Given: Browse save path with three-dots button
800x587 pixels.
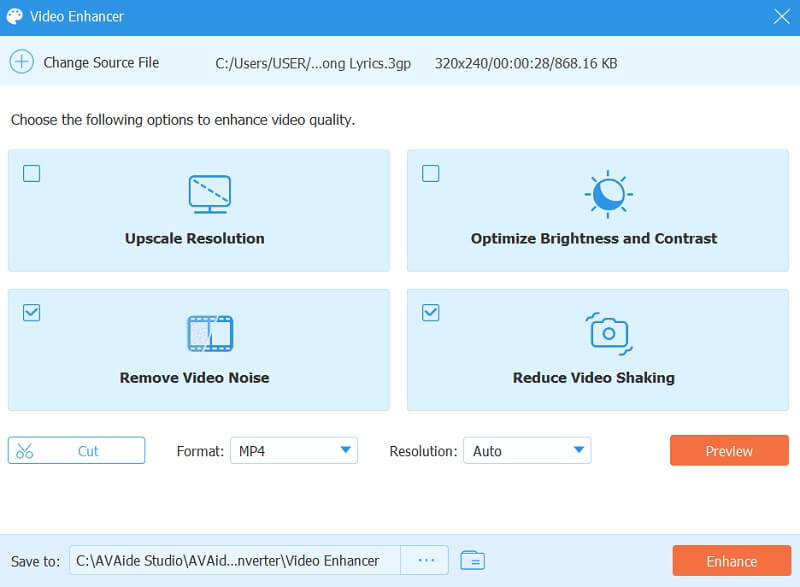Looking at the screenshot, I should click(426, 561).
